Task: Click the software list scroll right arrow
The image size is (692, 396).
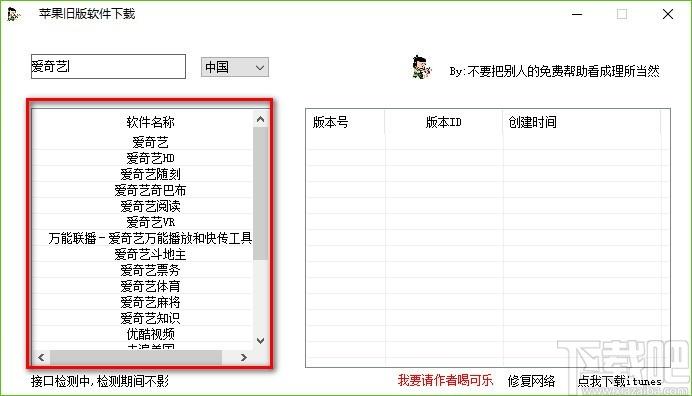Action: pos(244,357)
